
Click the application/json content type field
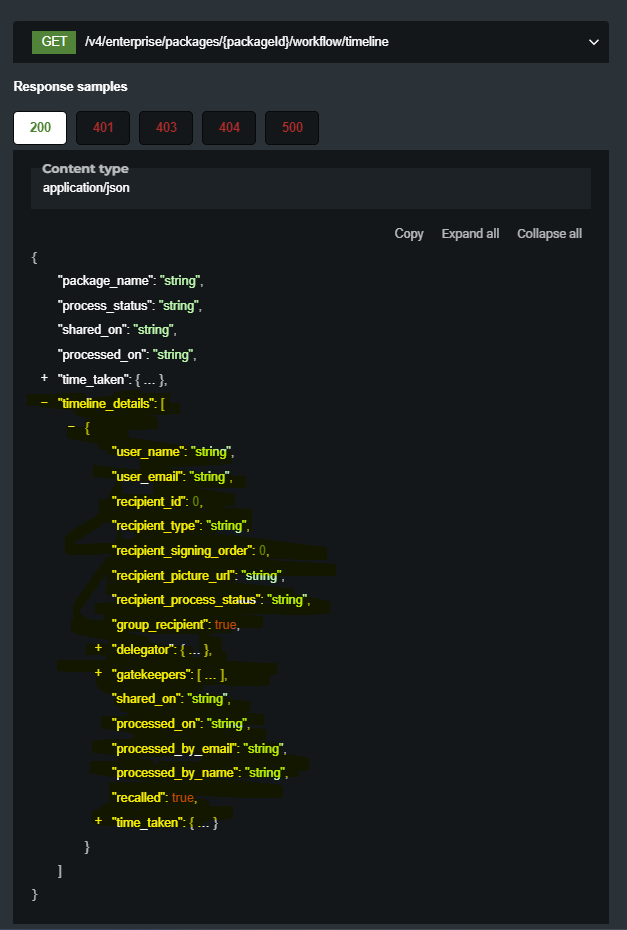86,187
